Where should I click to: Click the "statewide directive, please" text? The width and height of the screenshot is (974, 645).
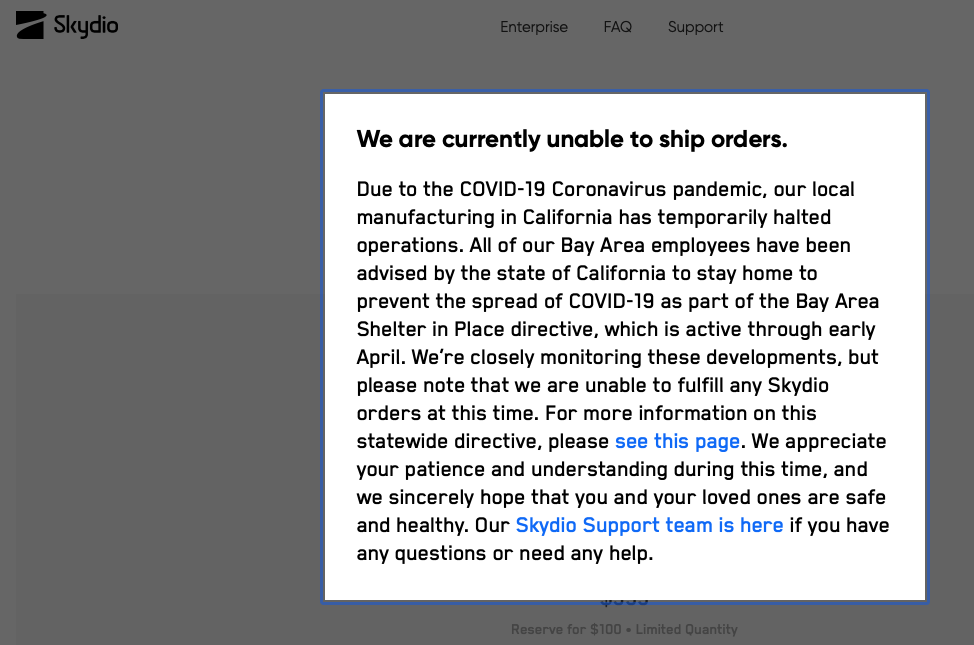[483, 441]
